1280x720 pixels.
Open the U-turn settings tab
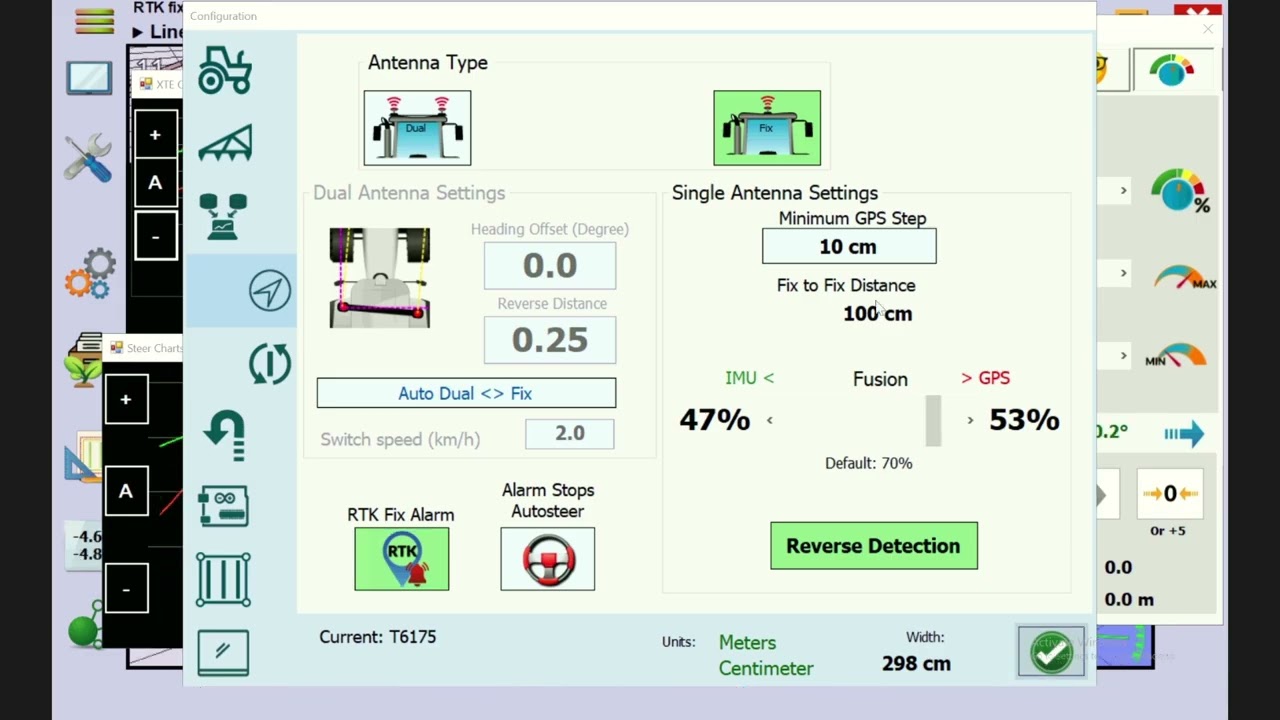224,435
